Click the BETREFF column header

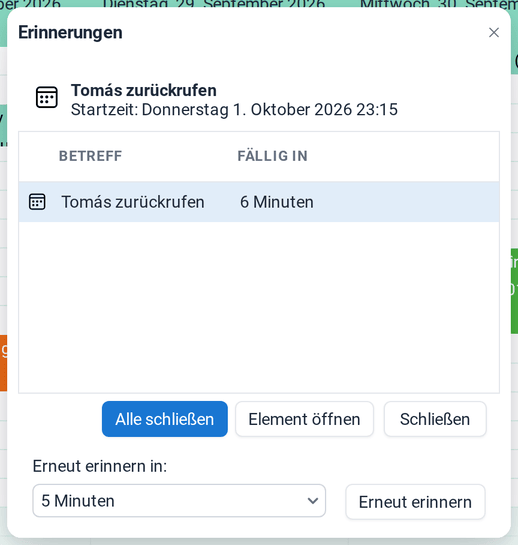coord(90,156)
